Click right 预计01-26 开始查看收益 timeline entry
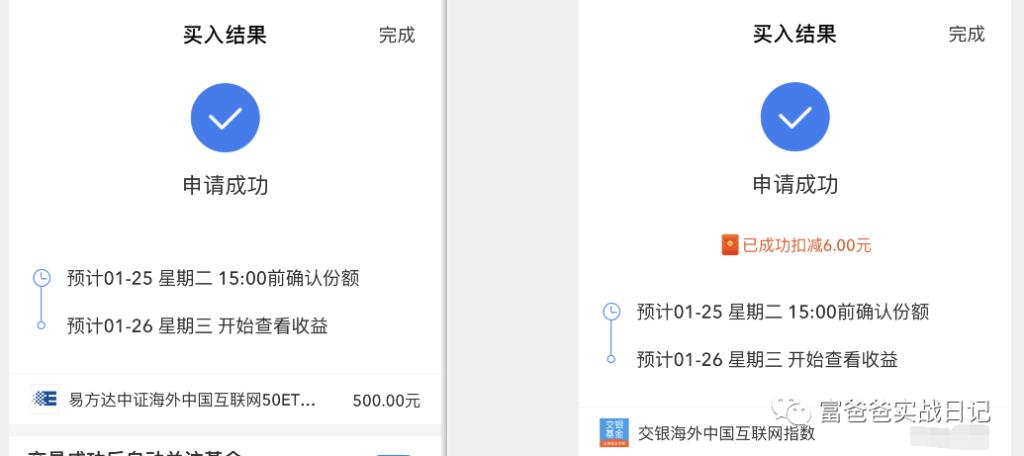This screenshot has width=1024, height=456. click(x=767, y=360)
